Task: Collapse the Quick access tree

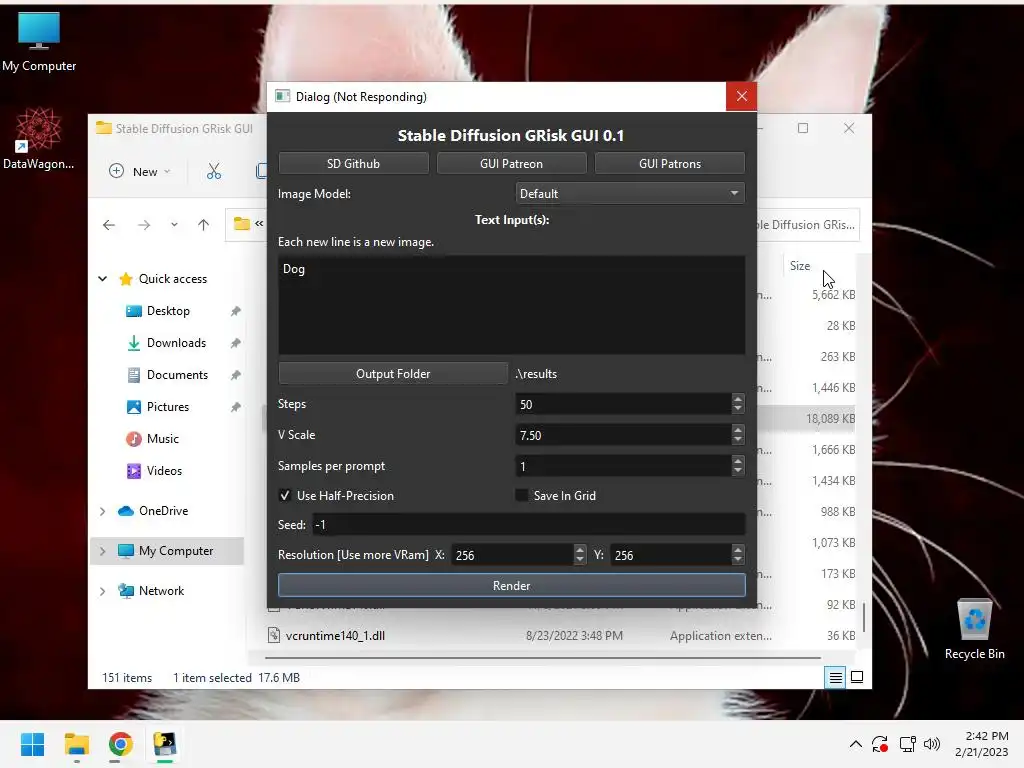Action: 103,279
